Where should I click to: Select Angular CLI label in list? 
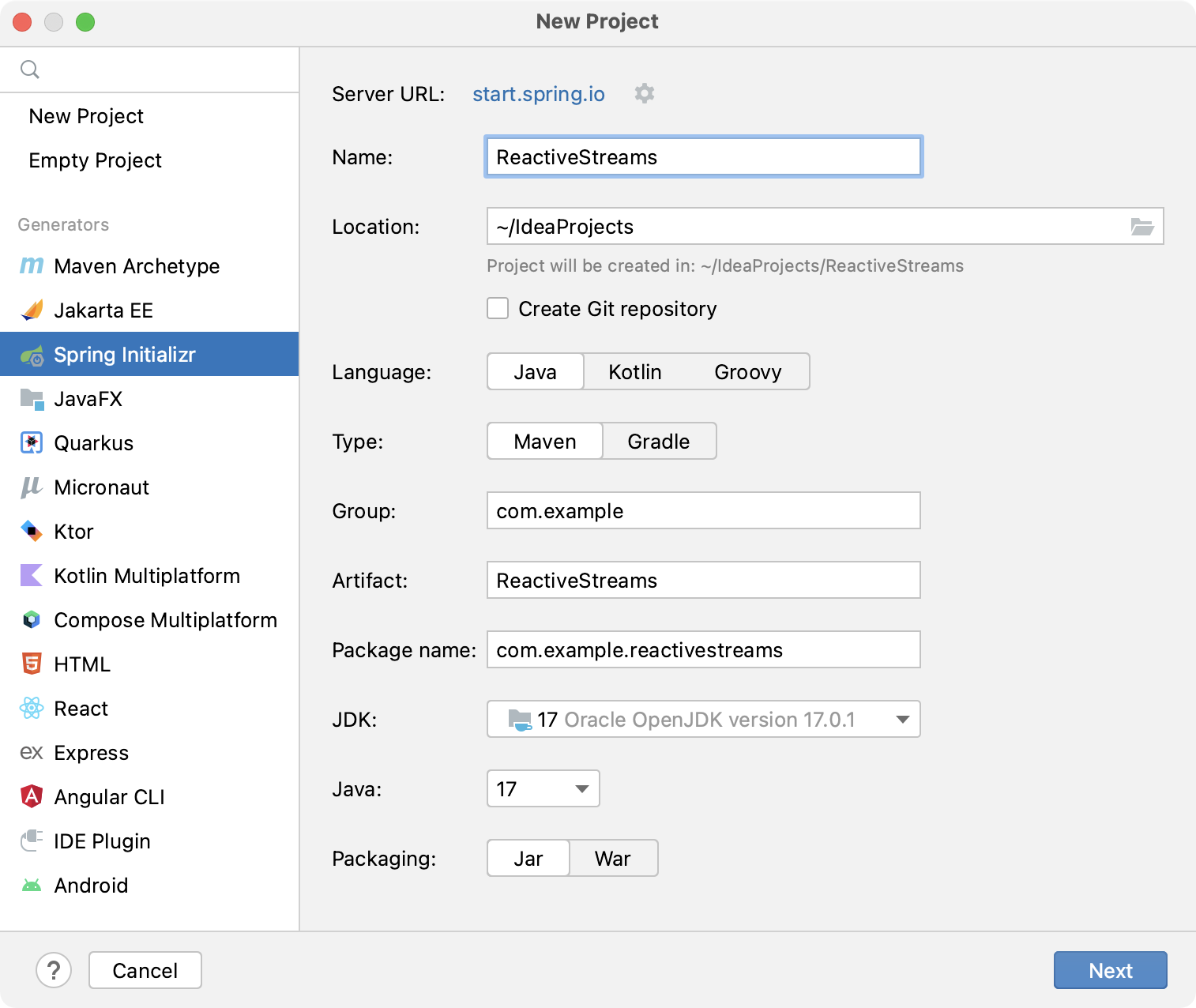(110, 797)
